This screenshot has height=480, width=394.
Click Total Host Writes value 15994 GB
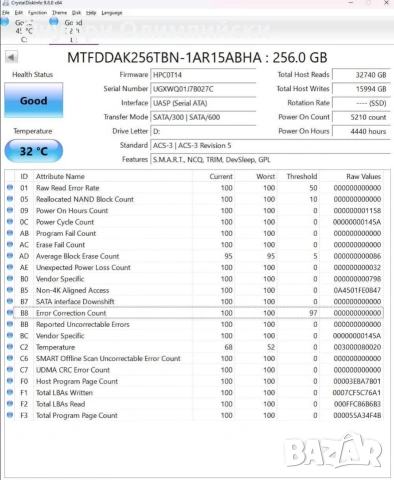pos(361,89)
